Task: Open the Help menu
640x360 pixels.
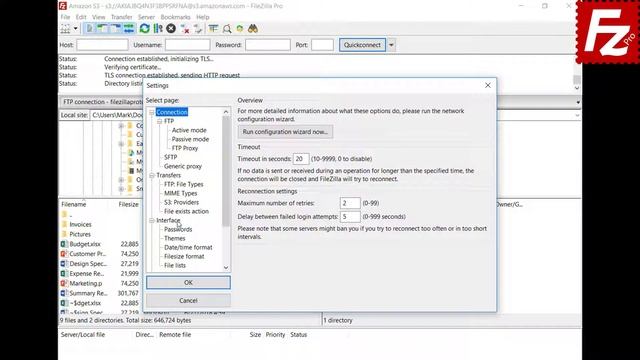Action: (203, 17)
